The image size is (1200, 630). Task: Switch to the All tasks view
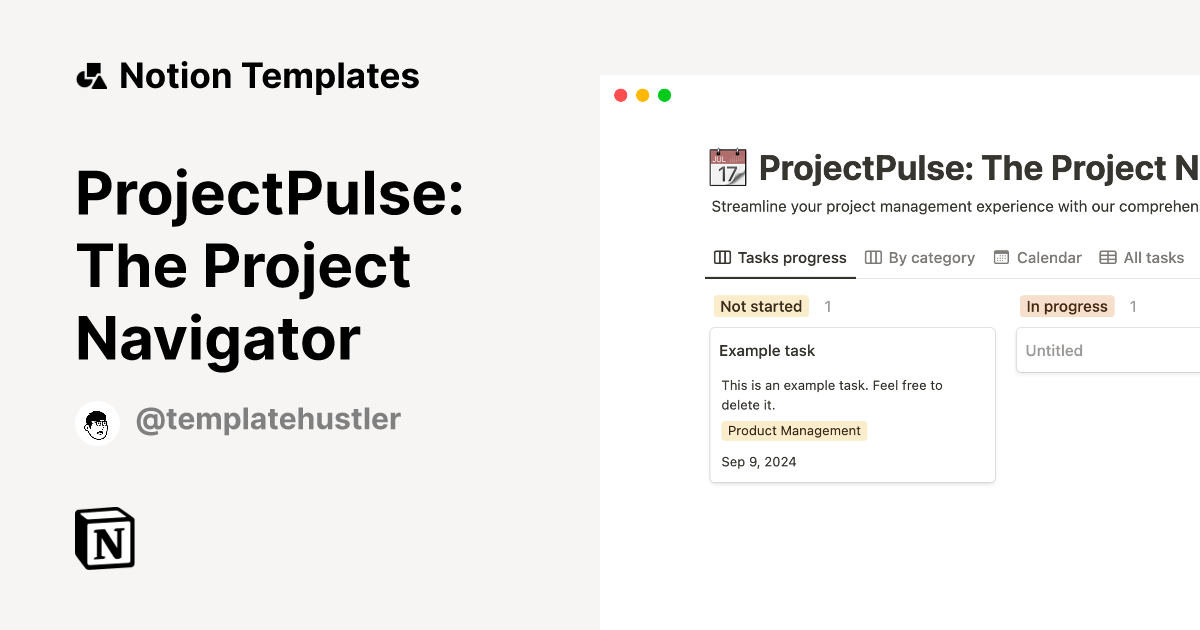[1154, 257]
